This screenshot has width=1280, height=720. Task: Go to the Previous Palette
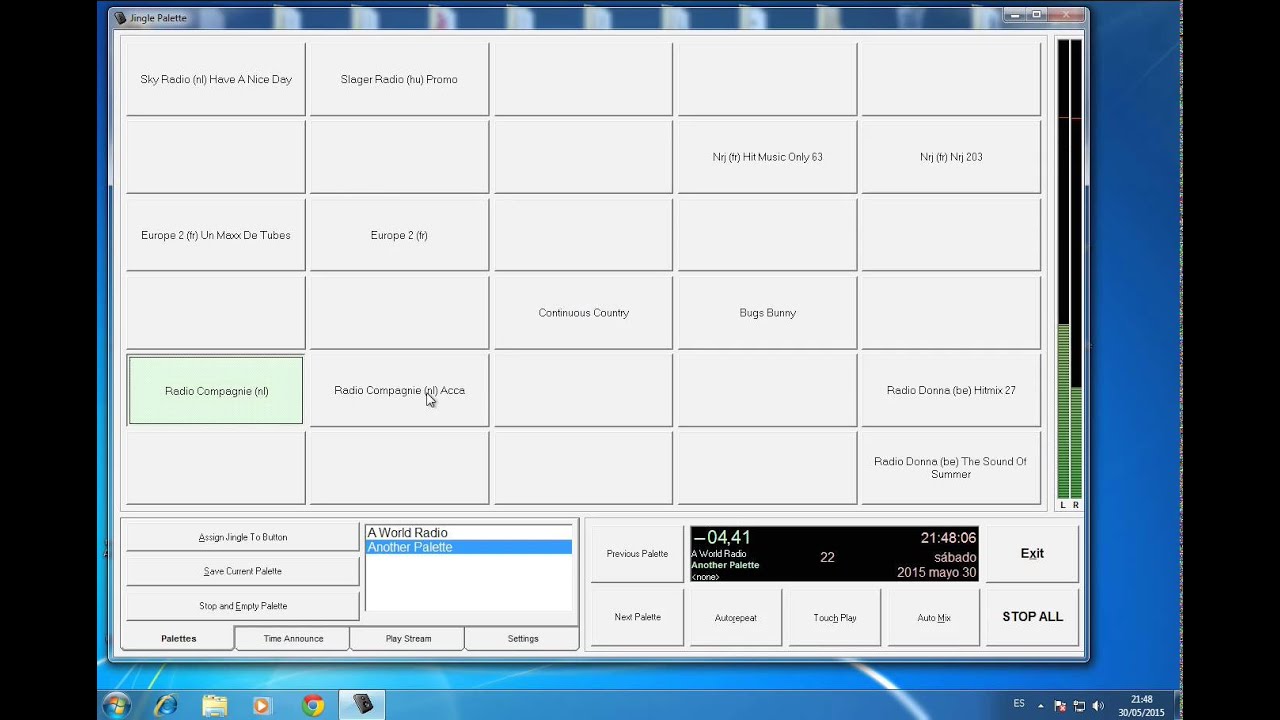(637, 553)
